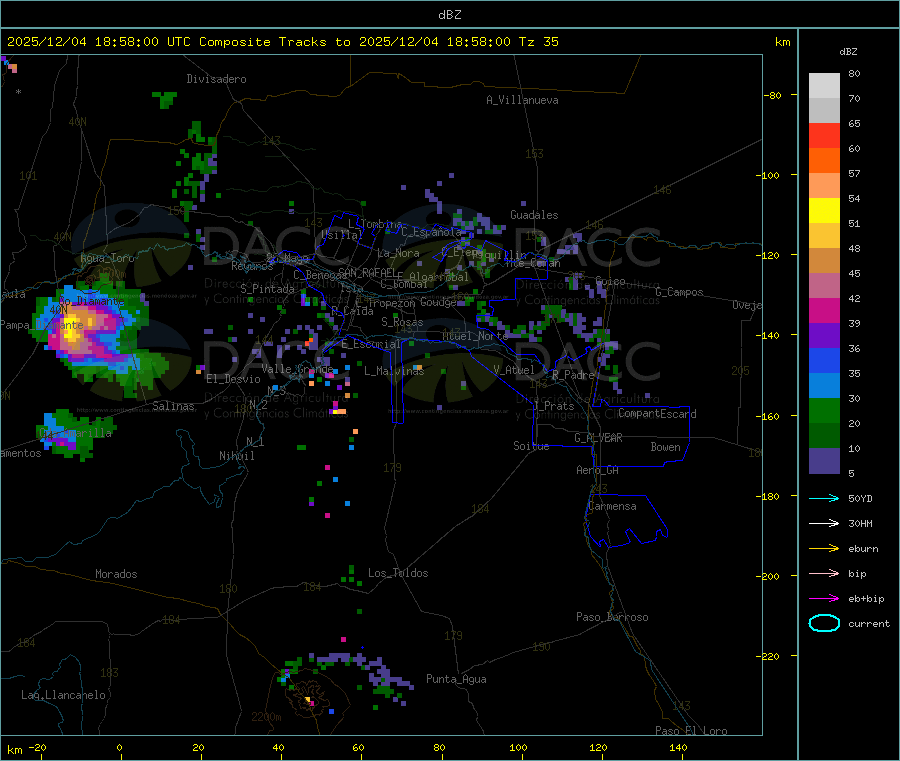Click the red 60 dBZ color swatch

(x=824, y=135)
